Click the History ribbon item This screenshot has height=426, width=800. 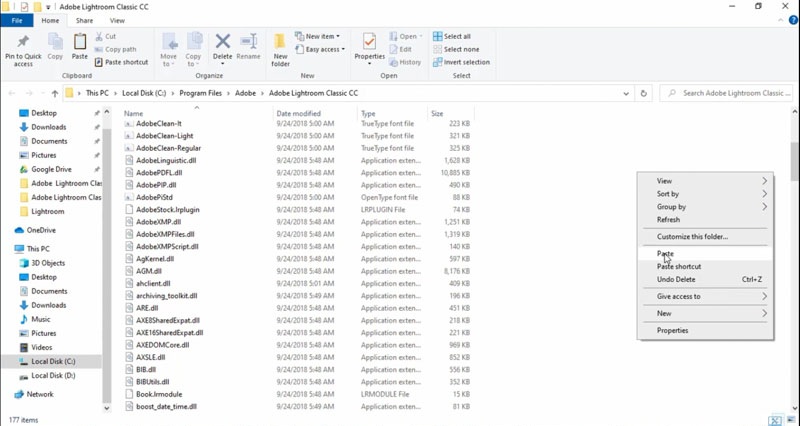point(405,62)
